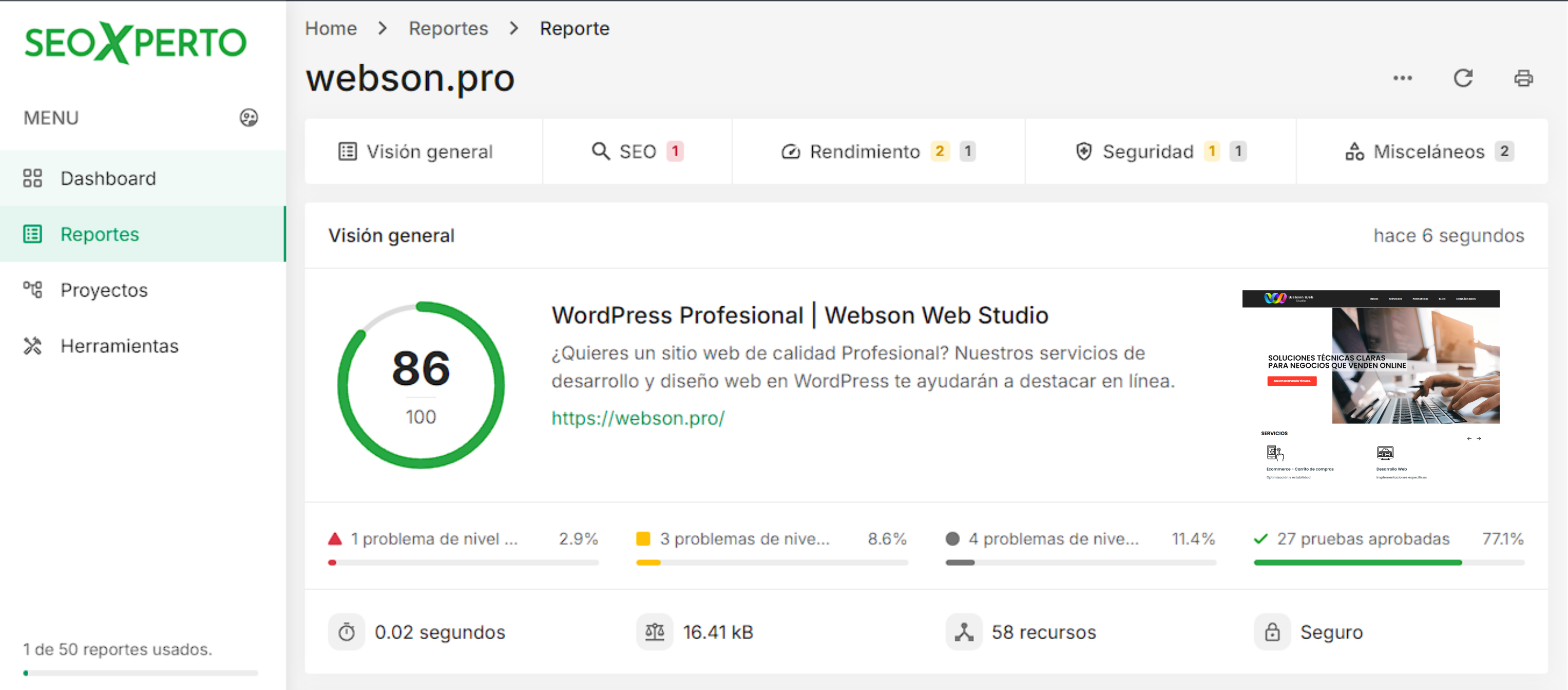Click the yellow 8.6% progress bar
Screen dimensions: 1568x690
772,563
